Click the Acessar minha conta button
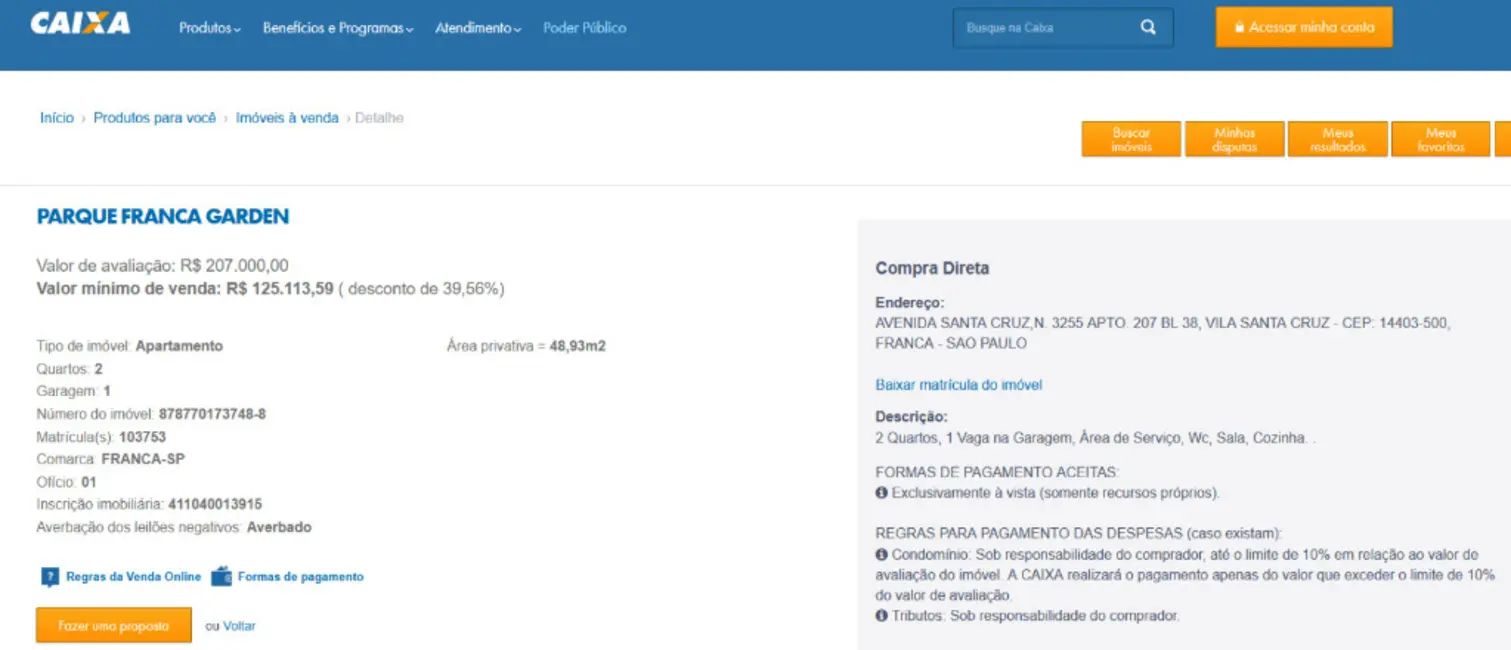The height and width of the screenshot is (650, 1511). click(1303, 28)
